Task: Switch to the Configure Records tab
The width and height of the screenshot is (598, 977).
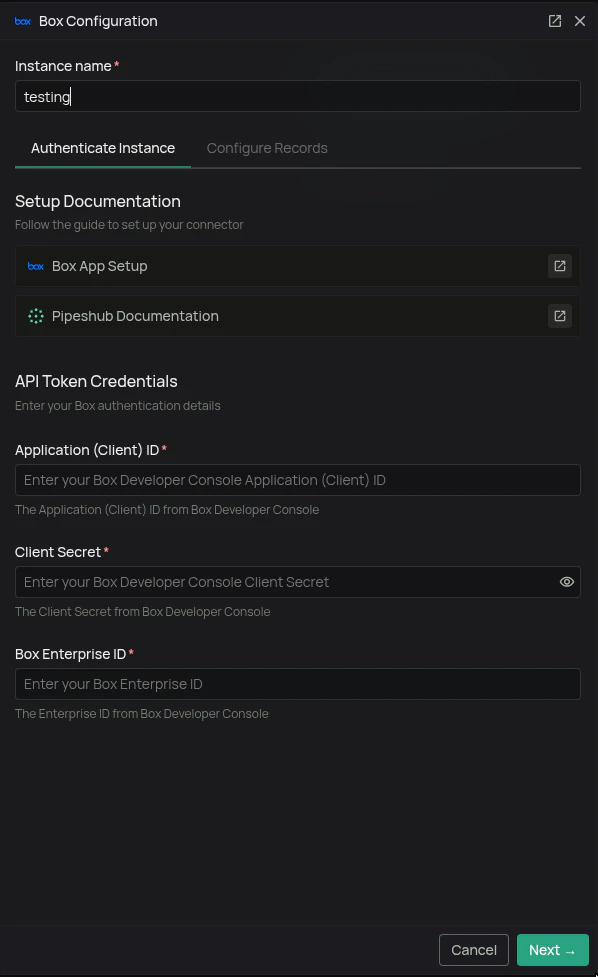Action: pos(267,148)
